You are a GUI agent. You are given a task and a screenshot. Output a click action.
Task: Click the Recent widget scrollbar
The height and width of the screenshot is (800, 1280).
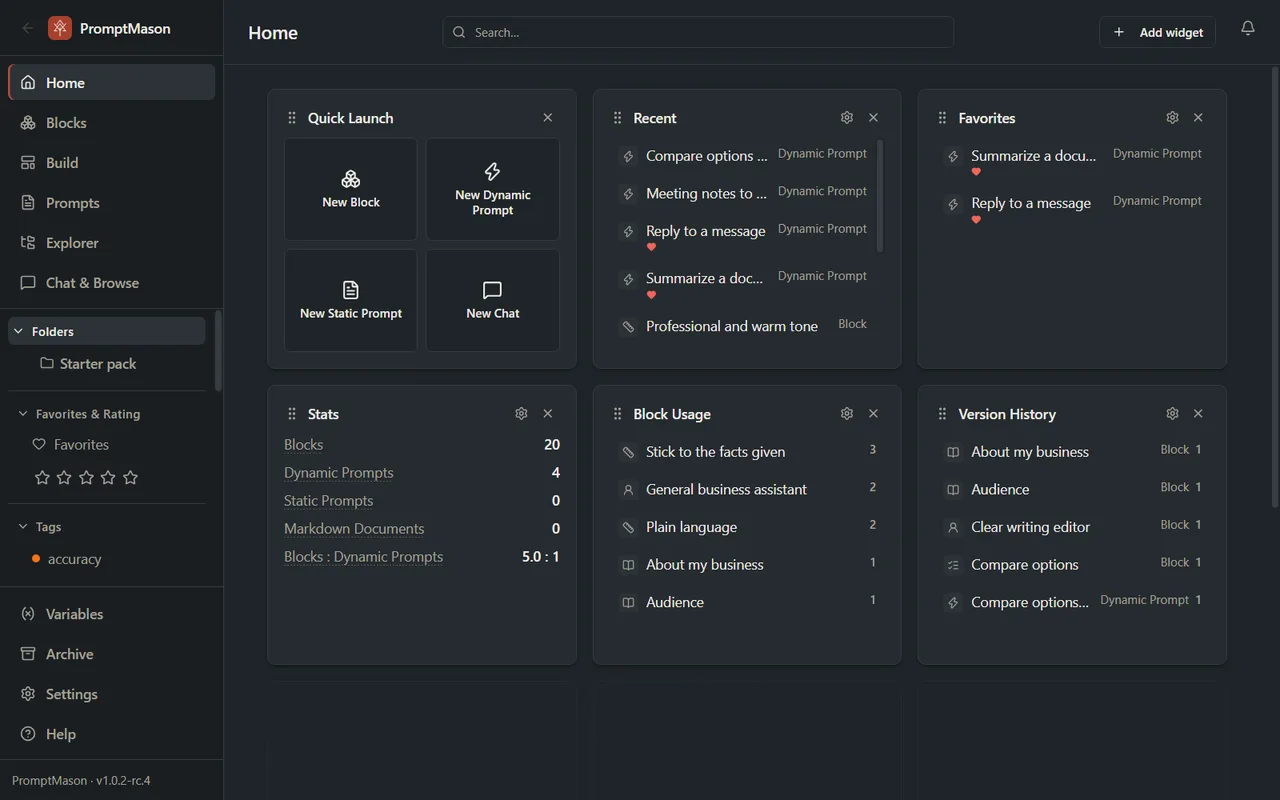tap(880, 196)
